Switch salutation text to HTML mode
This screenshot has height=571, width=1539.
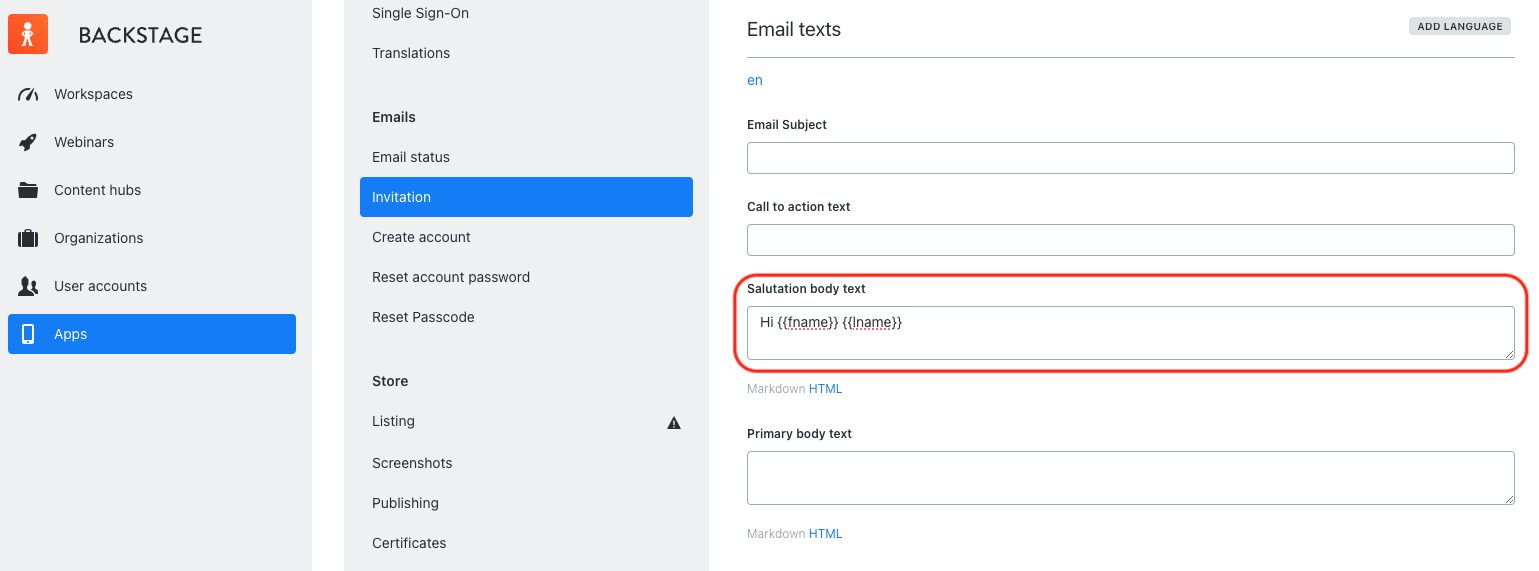(x=825, y=389)
